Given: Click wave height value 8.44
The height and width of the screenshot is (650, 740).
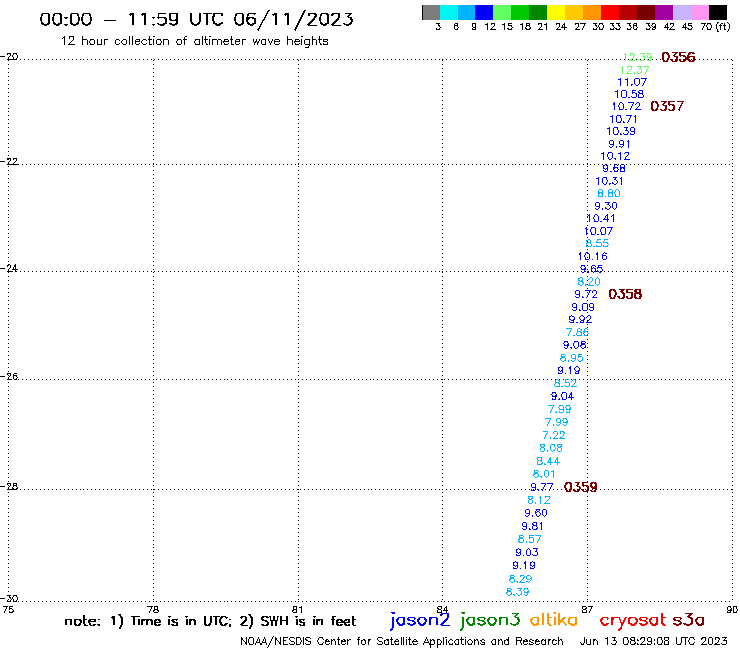Looking at the screenshot, I should coord(548,461).
